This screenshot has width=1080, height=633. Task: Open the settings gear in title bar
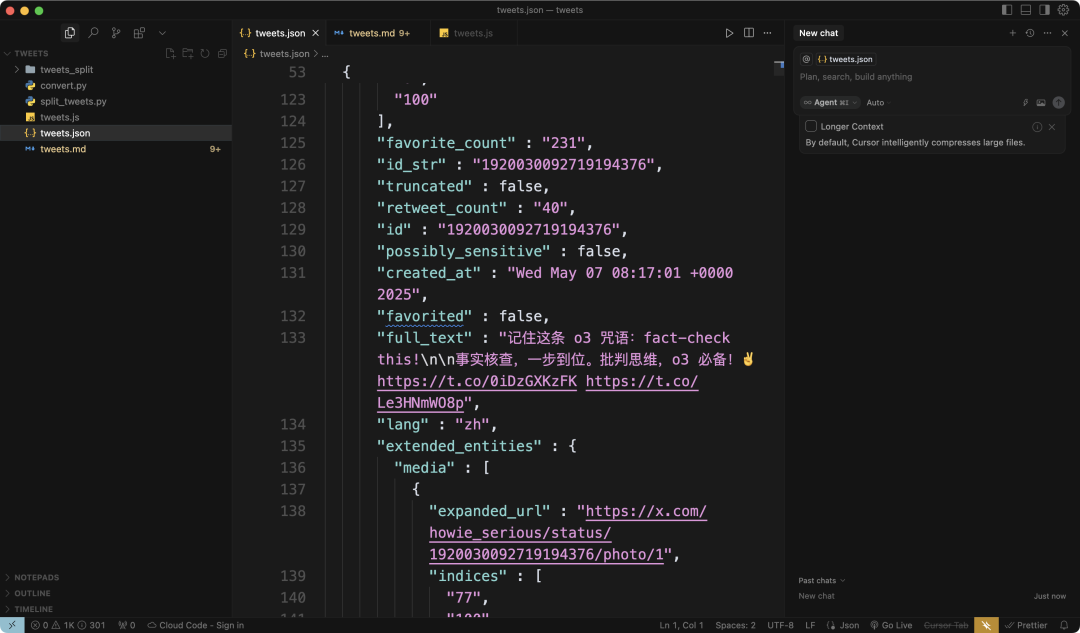(1063, 10)
